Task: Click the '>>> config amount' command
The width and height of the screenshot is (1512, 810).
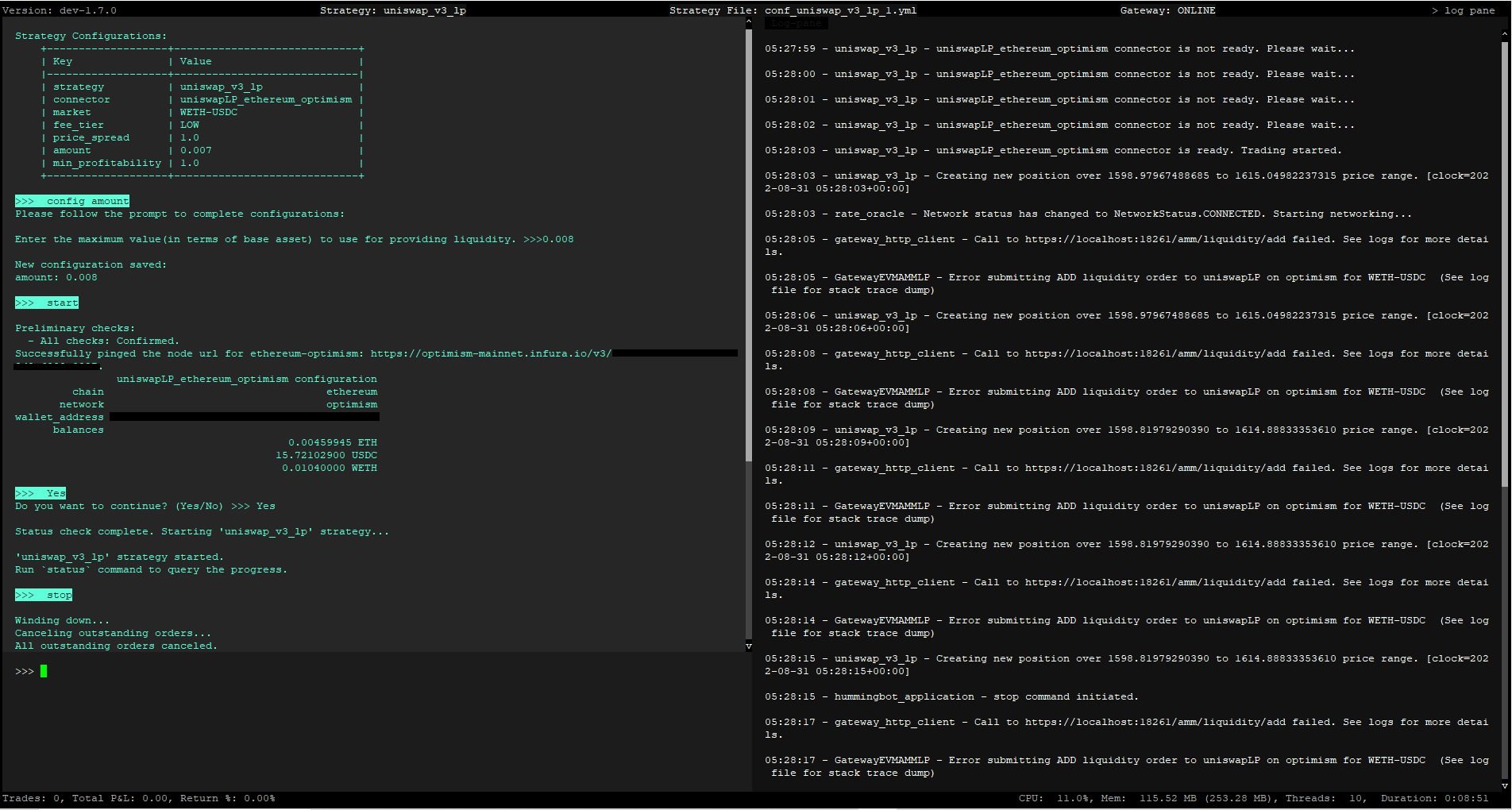Action: click(x=71, y=201)
